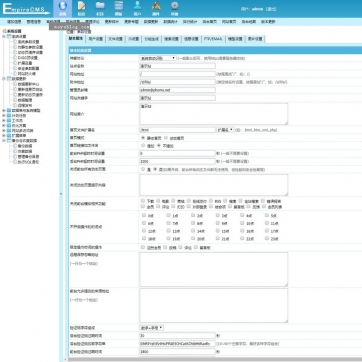Open the Plugins icon in header

click(156, 8)
